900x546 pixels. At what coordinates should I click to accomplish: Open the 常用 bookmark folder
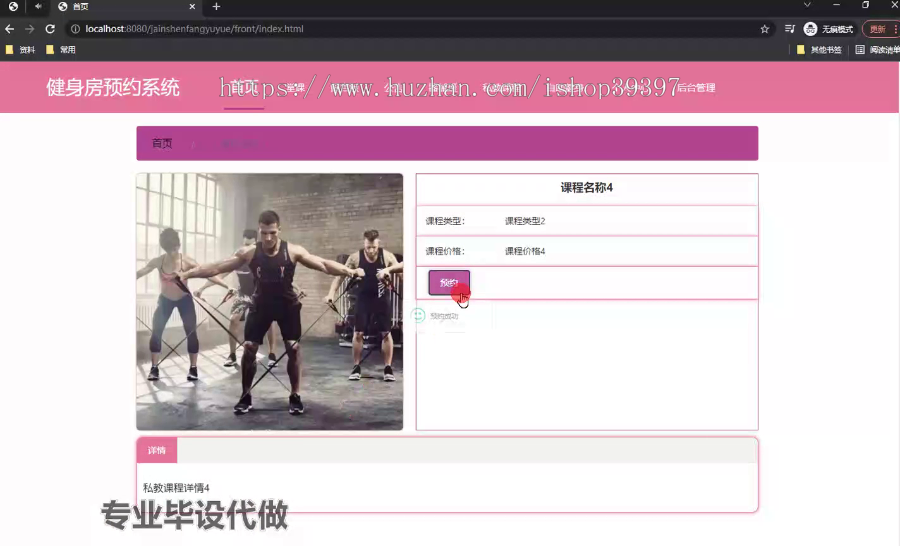(61, 50)
